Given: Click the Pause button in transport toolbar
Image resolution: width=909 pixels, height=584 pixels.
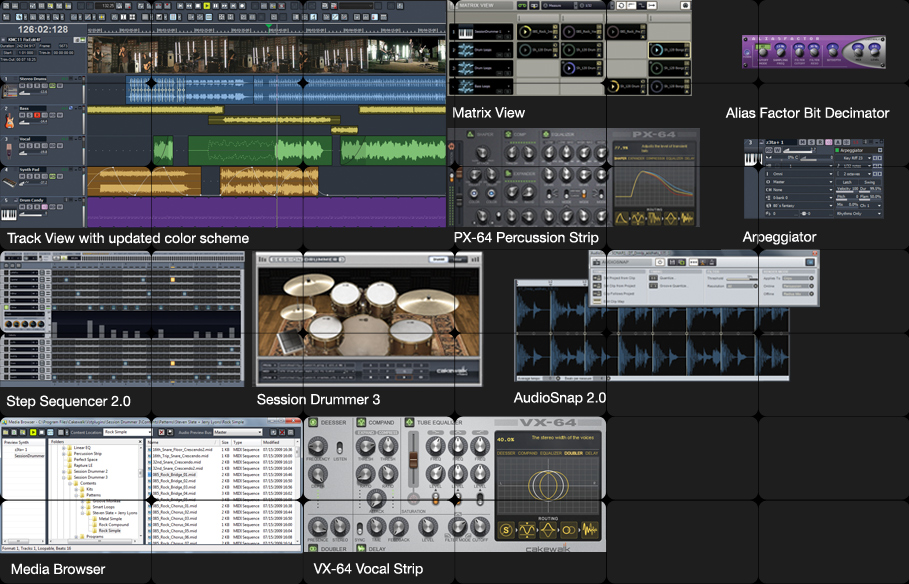Looking at the screenshot, I should point(215,6).
